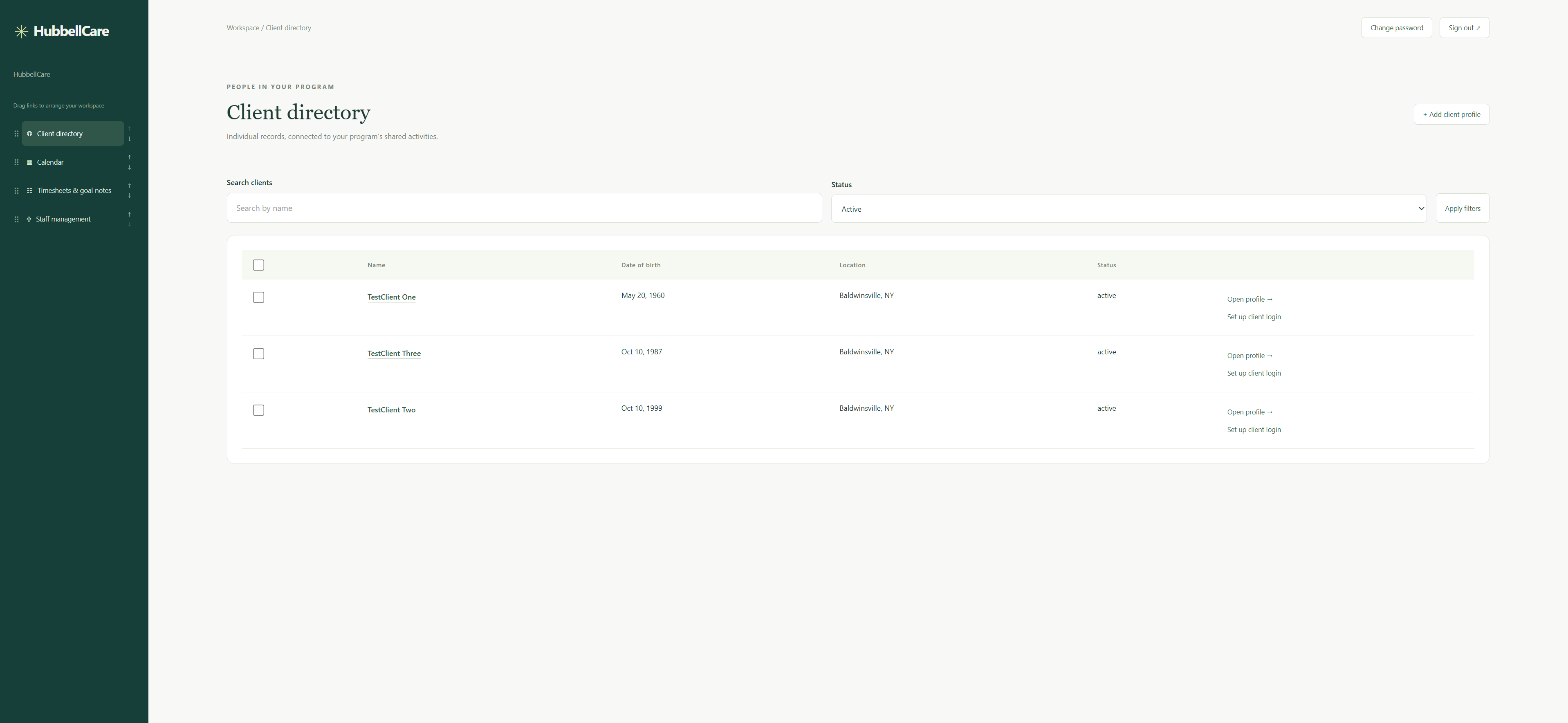The width and height of the screenshot is (1568, 723).
Task: Click active status in TestClient Two row
Action: click(x=1107, y=408)
